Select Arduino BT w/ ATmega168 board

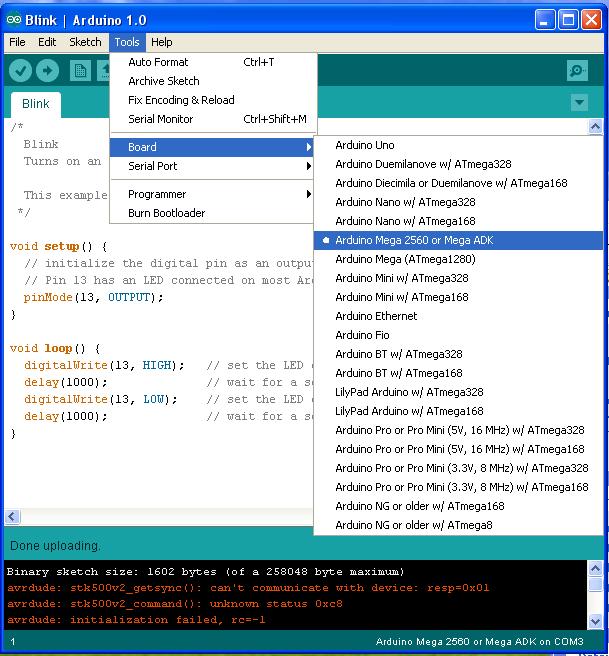[458, 373]
